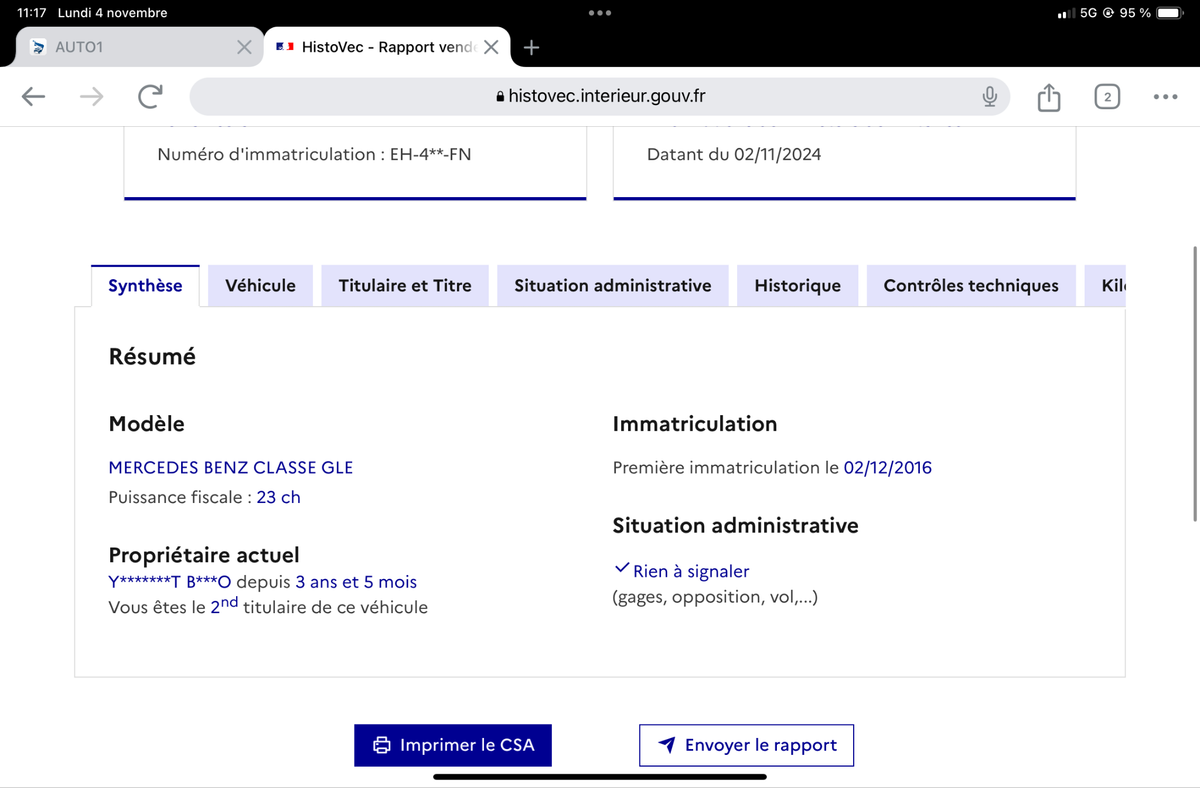The image size is (1200, 788).
Task: Click the (gages, opposition, vol,...) note
Action: tap(715, 598)
